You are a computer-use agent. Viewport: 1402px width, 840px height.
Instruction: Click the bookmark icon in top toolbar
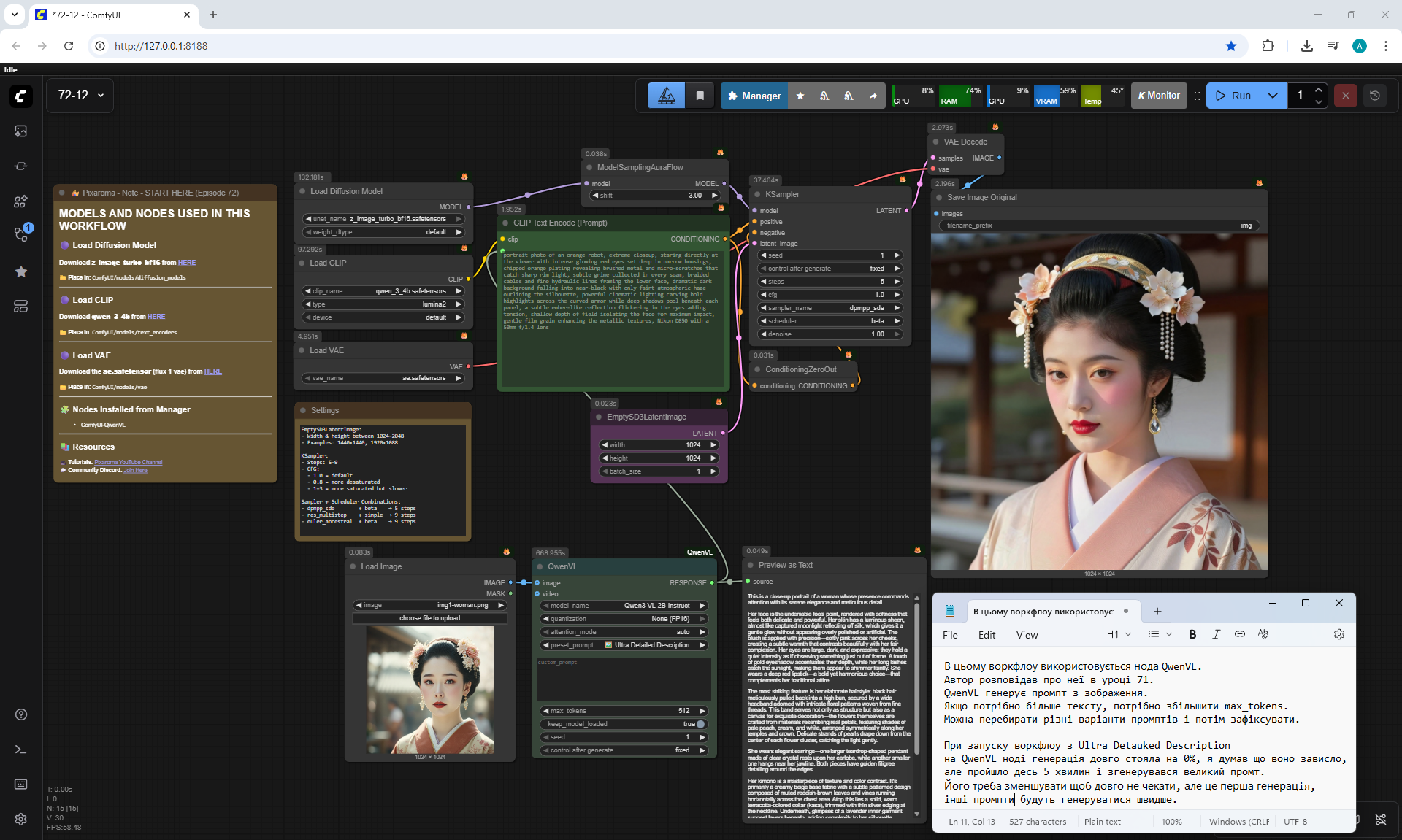point(700,96)
